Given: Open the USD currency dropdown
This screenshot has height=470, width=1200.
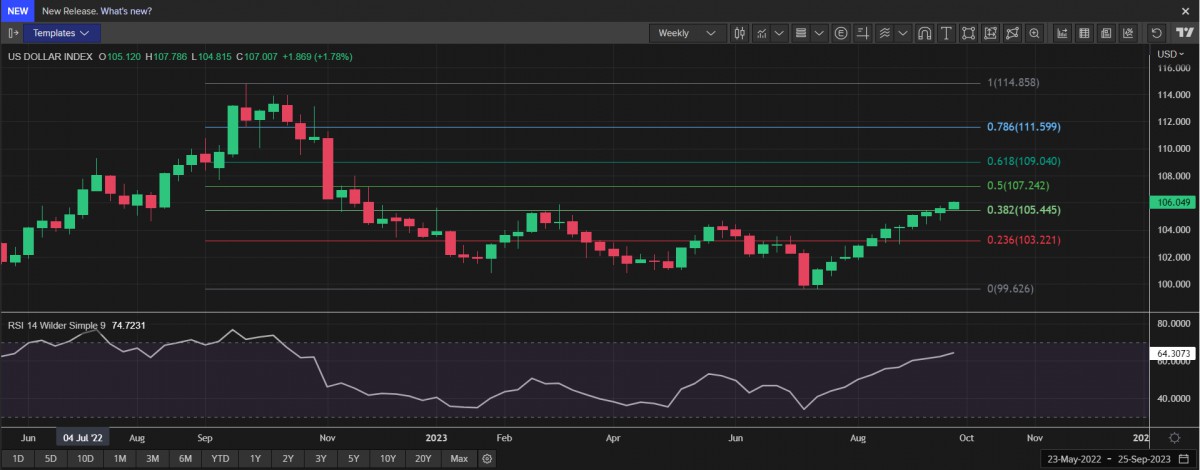Looking at the screenshot, I should (1170, 54).
